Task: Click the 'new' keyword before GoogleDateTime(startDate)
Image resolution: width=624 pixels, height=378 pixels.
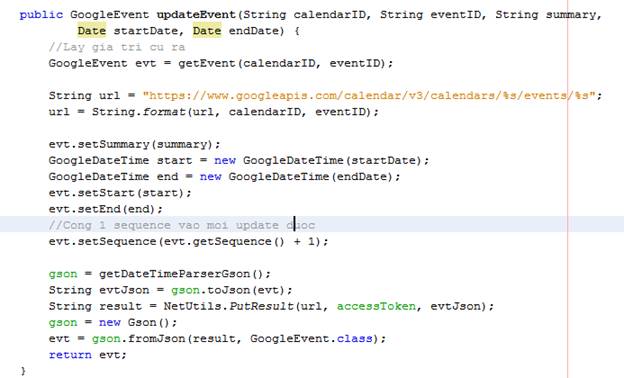Action: (225, 161)
